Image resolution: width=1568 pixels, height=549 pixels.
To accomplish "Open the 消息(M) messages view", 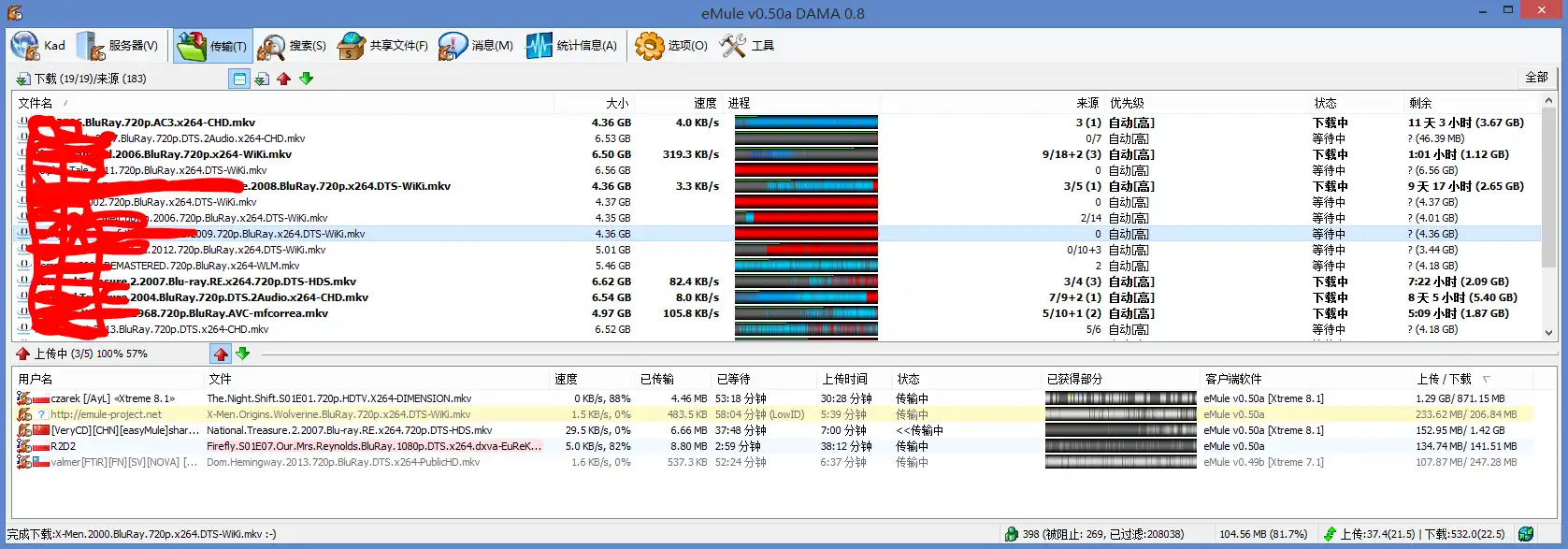I will point(477,45).
